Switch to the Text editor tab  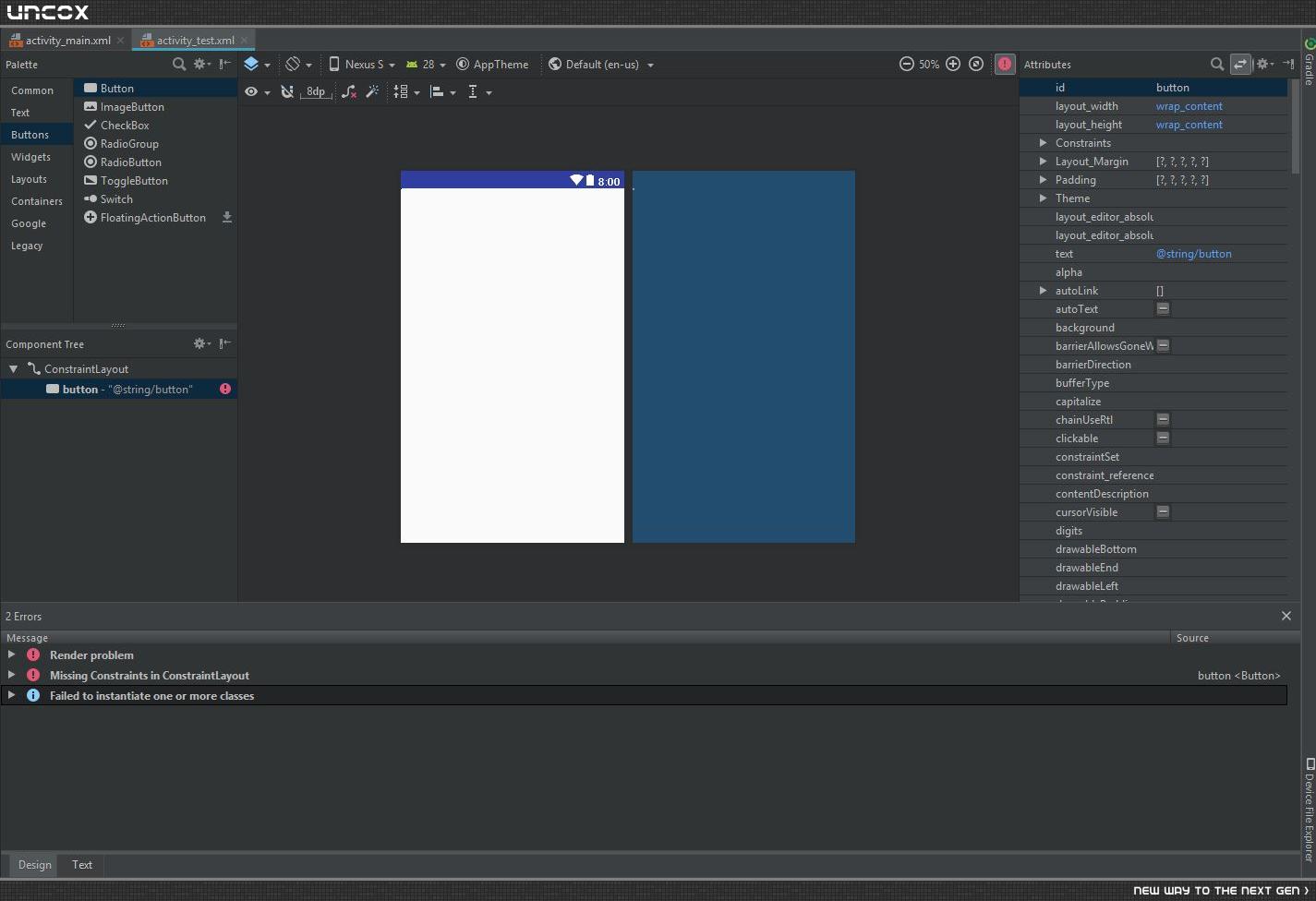tap(82, 865)
